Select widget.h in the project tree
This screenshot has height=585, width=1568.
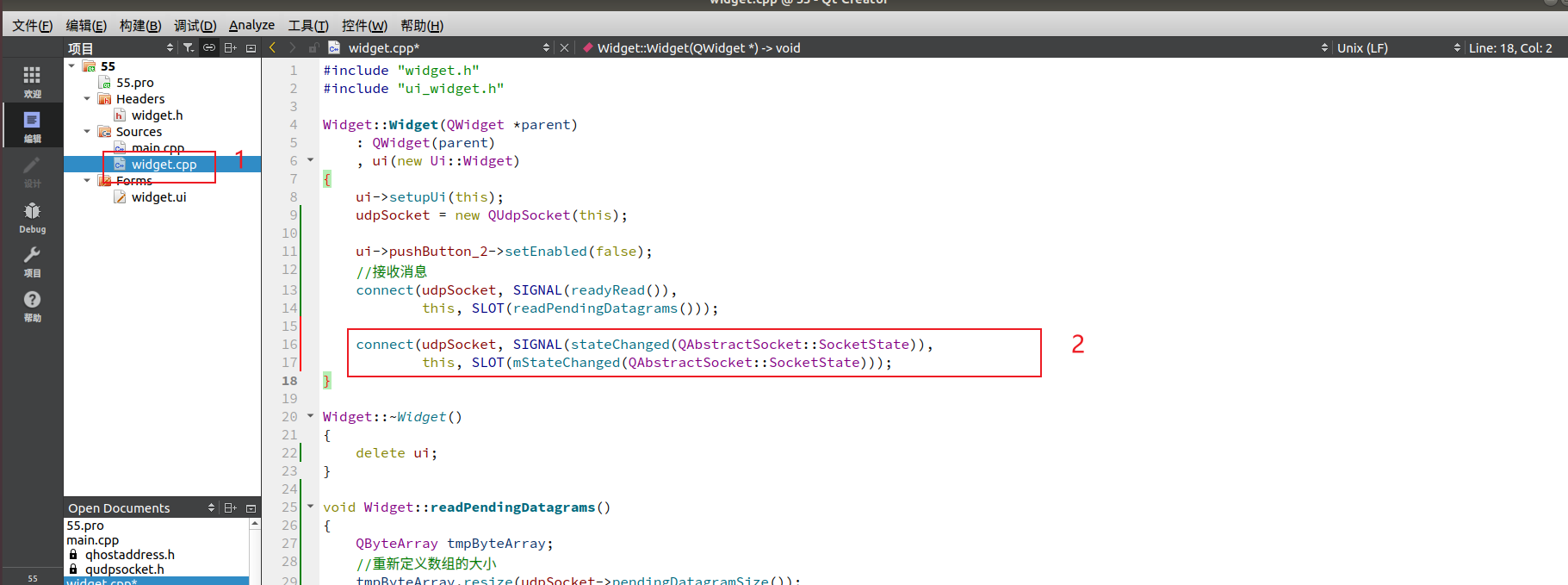click(157, 115)
